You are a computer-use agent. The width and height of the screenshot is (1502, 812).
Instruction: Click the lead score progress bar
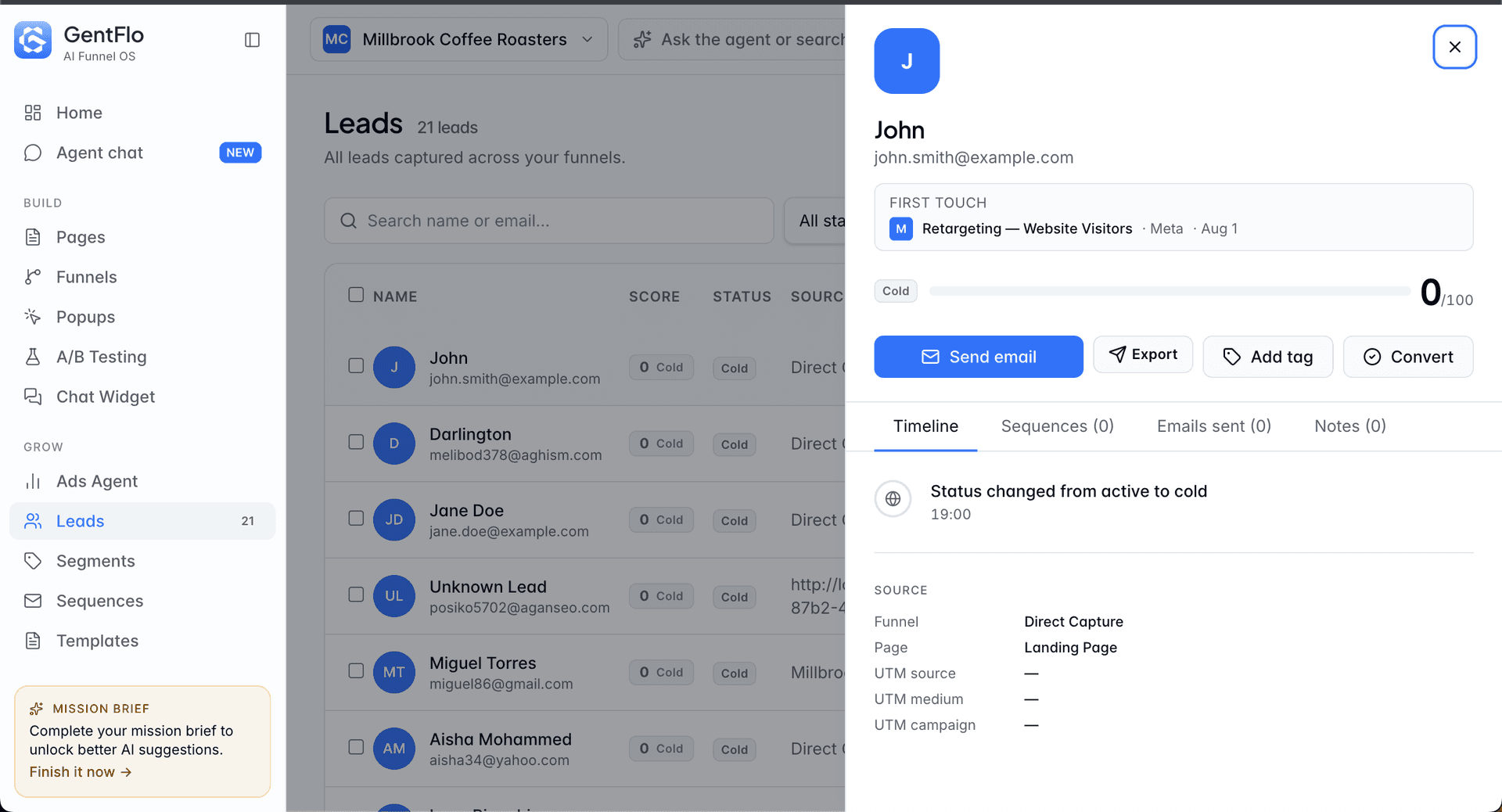[1170, 291]
